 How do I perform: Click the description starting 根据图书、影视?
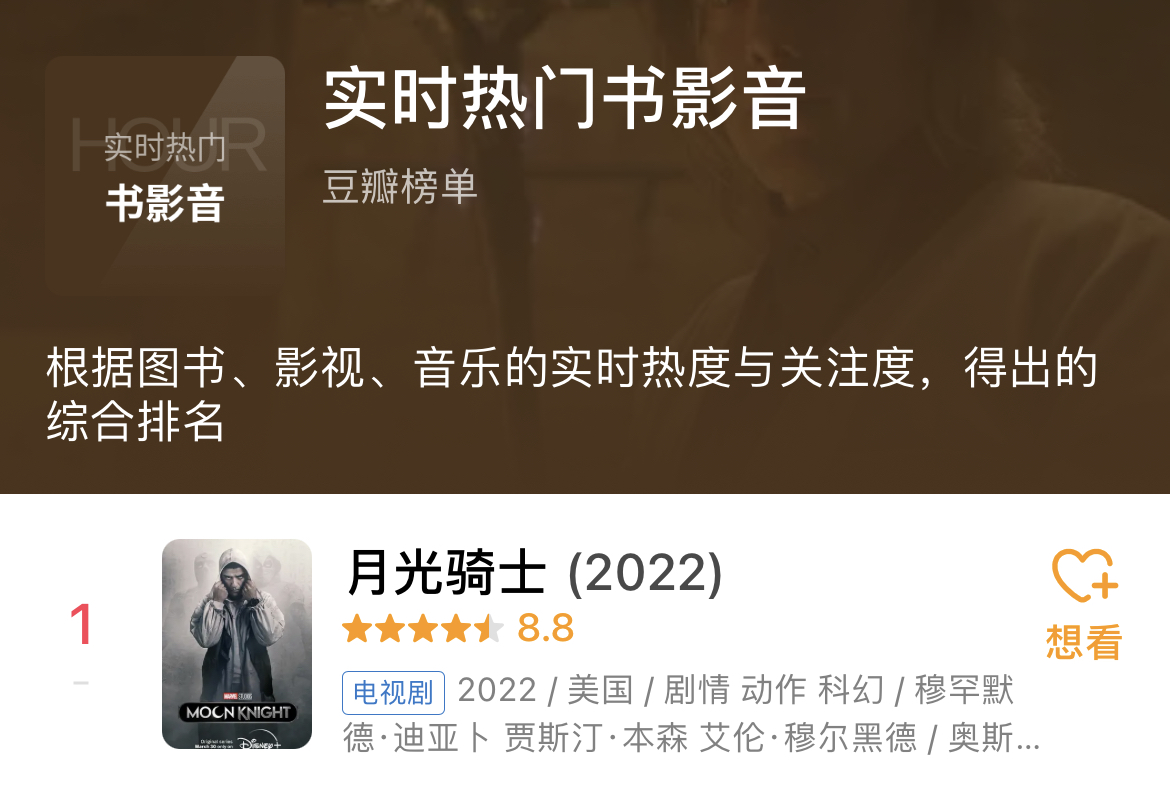[x=572, y=394]
